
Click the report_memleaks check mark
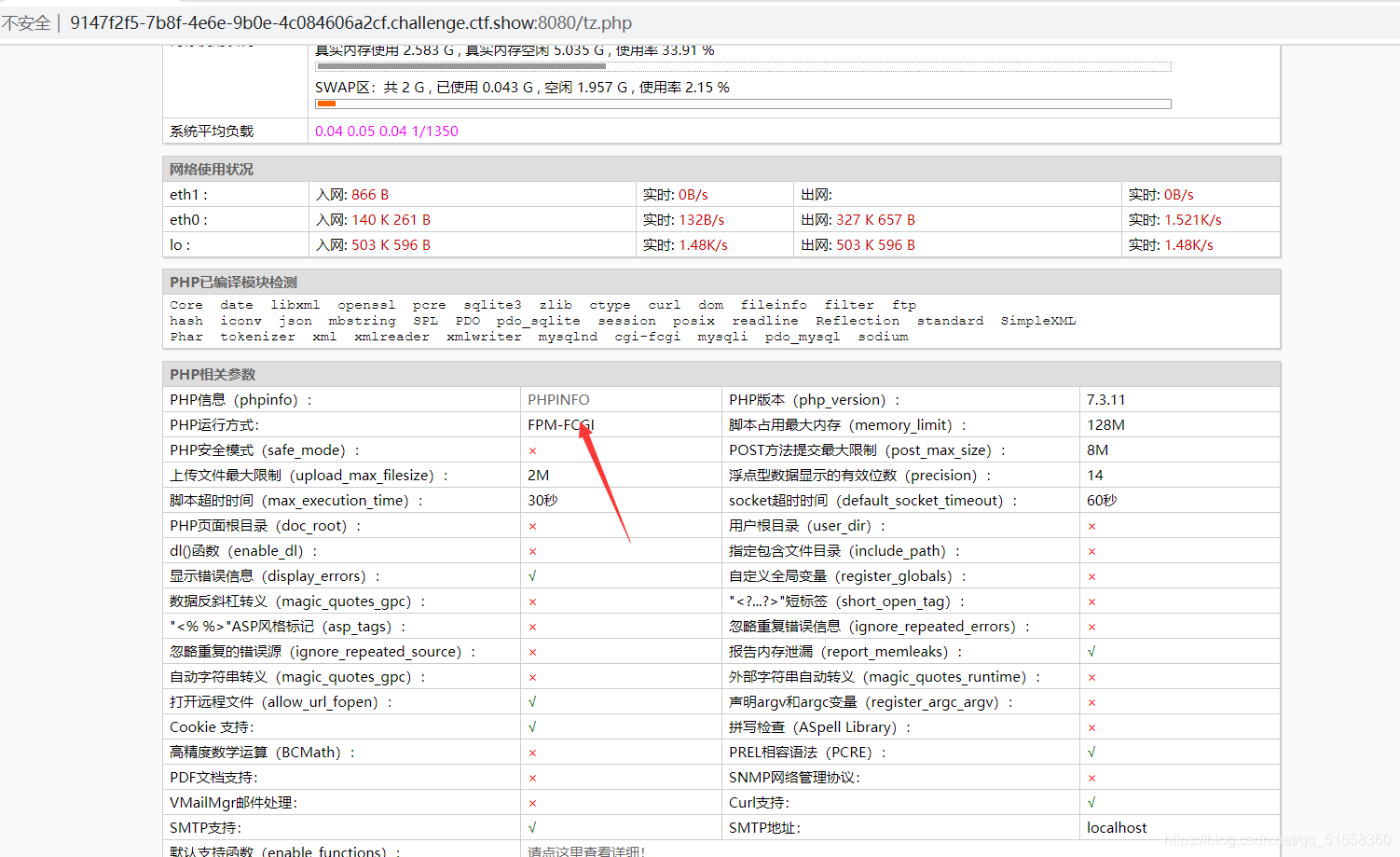(x=1091, y=651)
